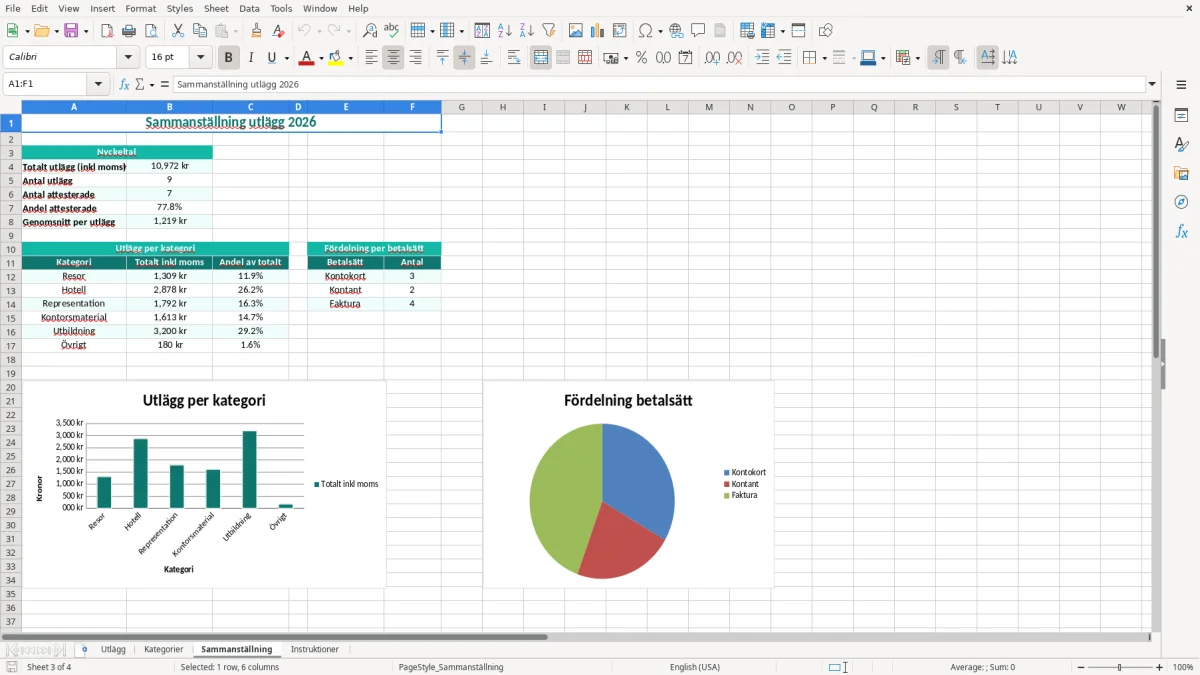
Task: Click the Save document icon
Action: (x=70, y=31)
